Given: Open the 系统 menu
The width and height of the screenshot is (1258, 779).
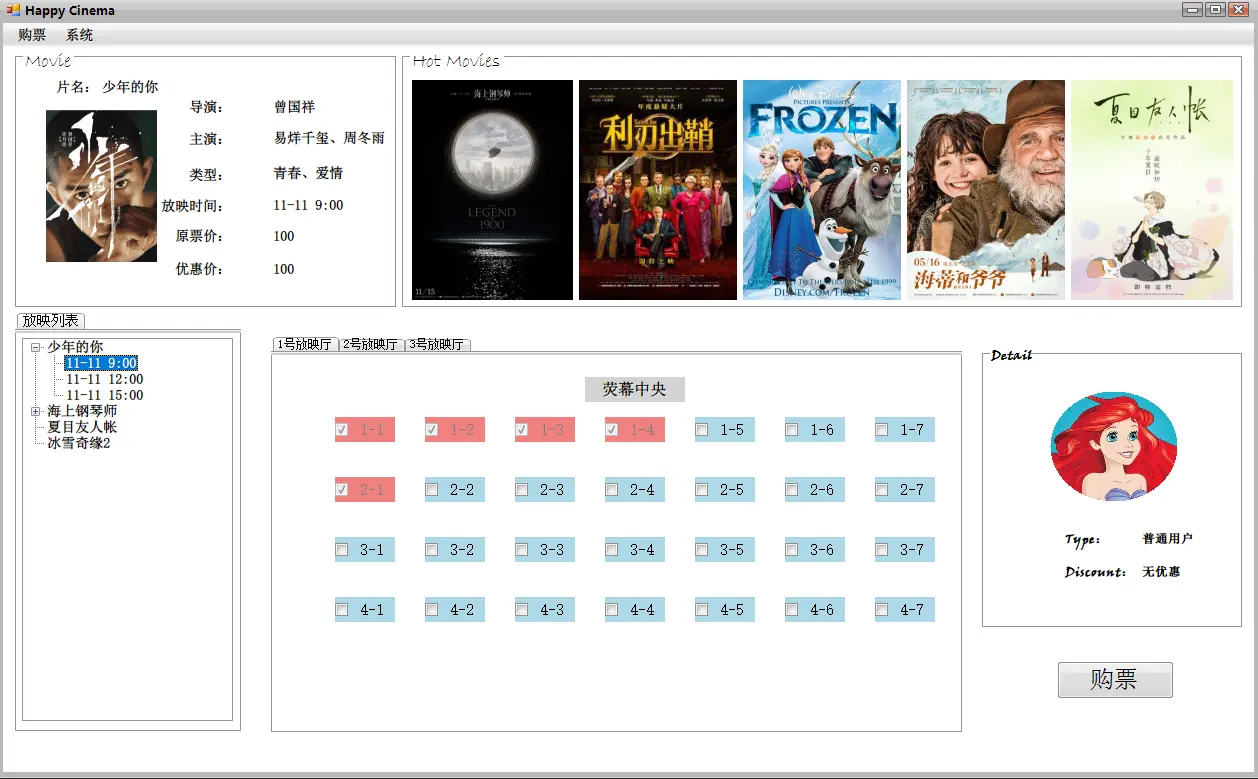Looking at the screenshot, I should coord(80,35).
